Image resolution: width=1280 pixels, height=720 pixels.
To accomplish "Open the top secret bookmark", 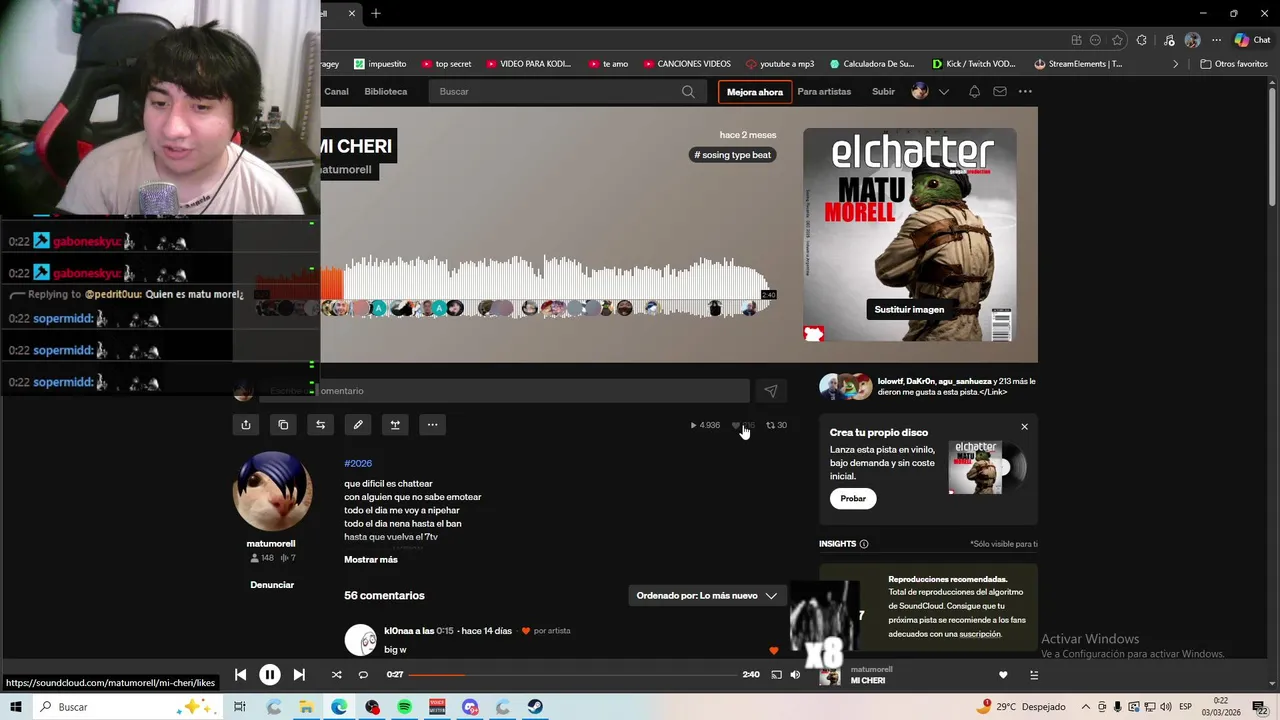I will coord(447,64).
